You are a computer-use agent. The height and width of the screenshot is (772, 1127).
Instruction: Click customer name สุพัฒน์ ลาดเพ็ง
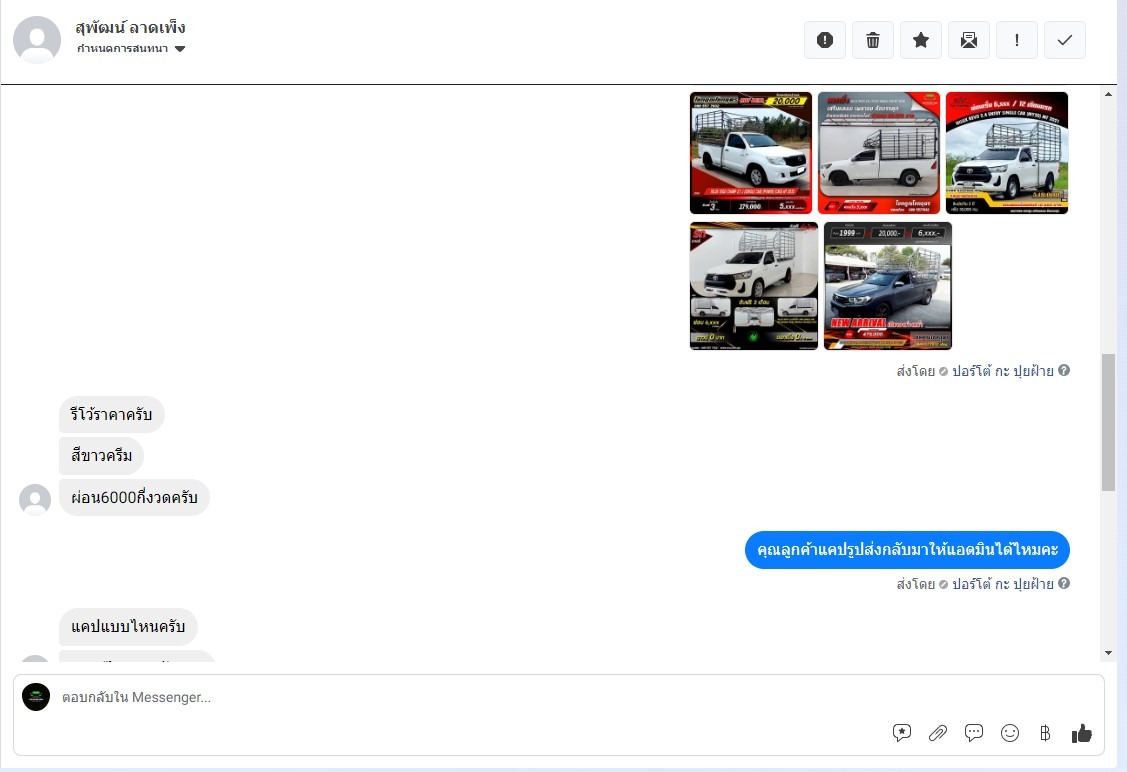tap(130, 27)
